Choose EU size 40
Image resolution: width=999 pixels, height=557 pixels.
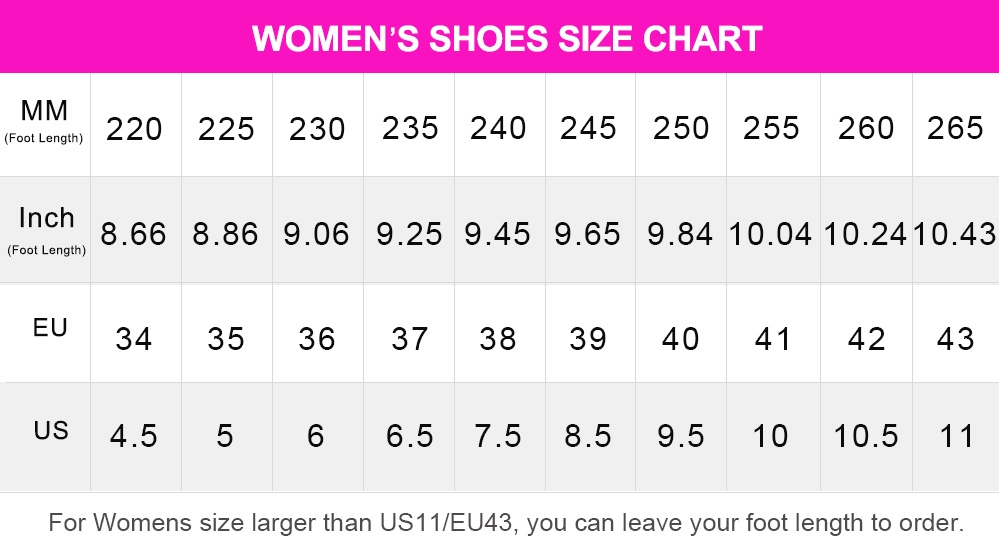pyautogui.click(x=680, y=339)
